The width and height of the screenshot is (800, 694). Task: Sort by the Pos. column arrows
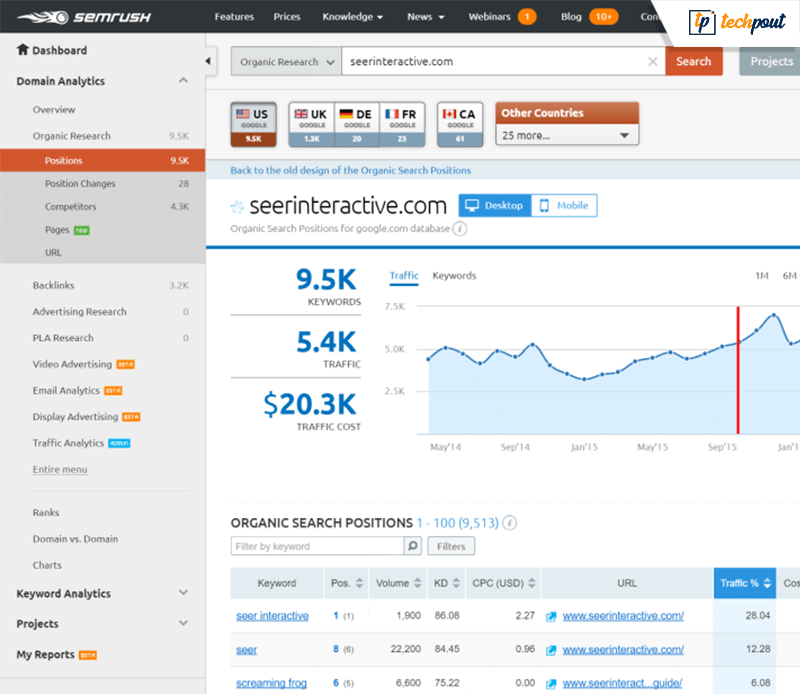click(359, 583)
